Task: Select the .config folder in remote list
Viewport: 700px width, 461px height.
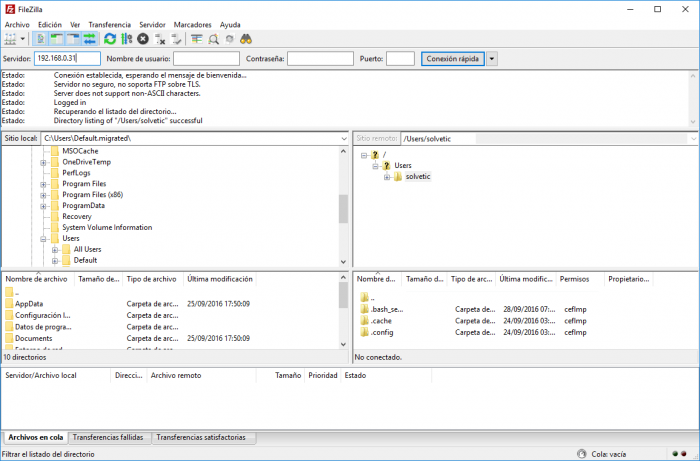Action: tap(382, 332)
